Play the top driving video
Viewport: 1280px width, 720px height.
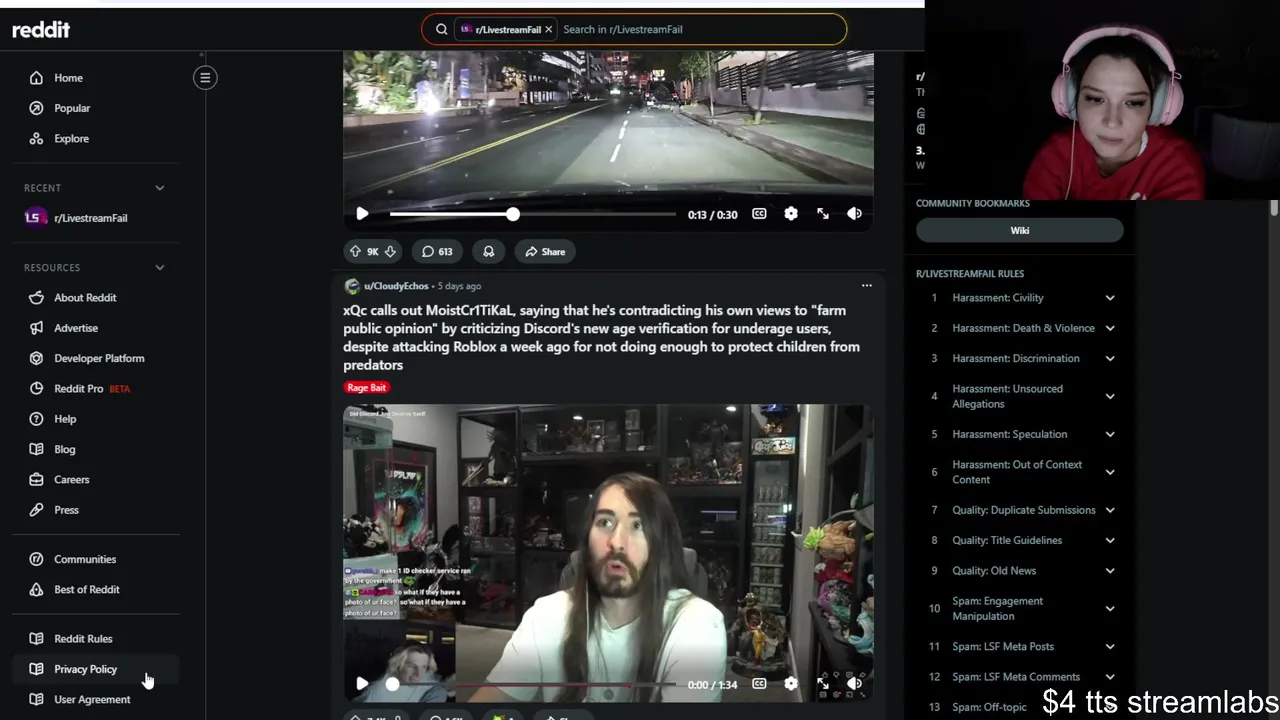click(362, 214)
